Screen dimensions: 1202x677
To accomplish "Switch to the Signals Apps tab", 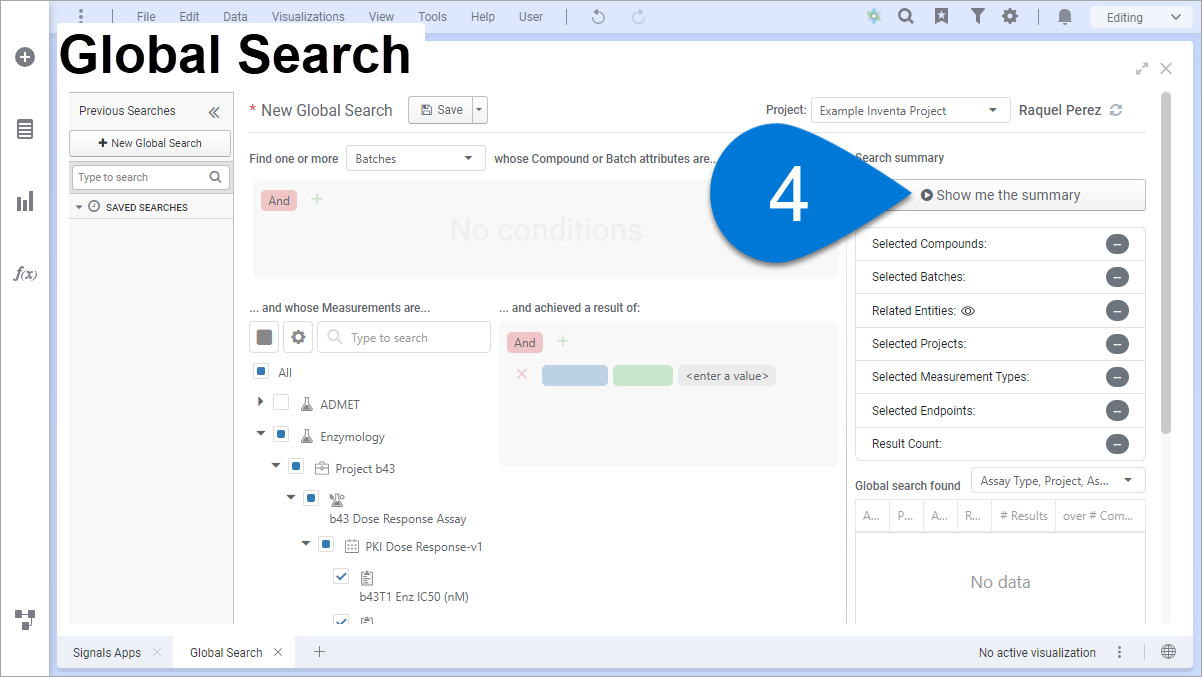I will point(107,652).
